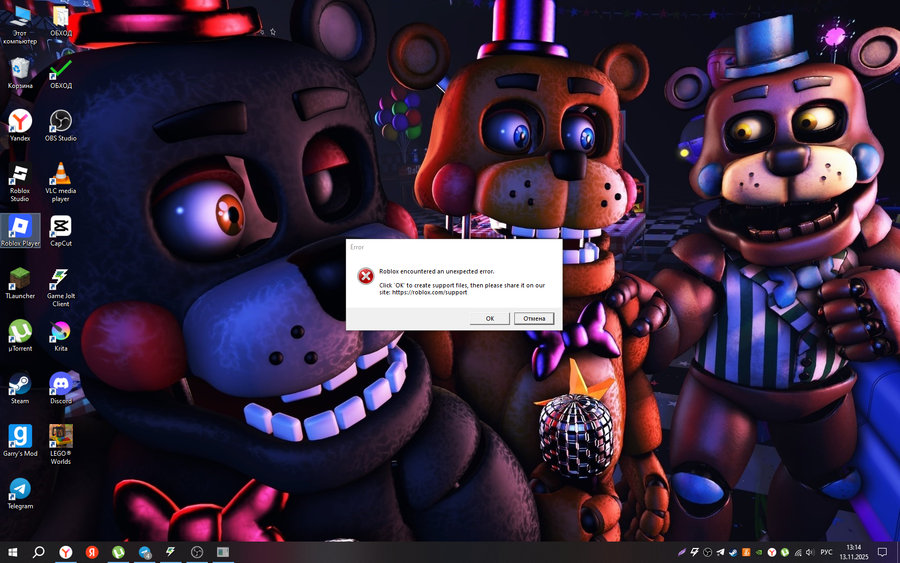
Task: Switch to Telegram in the taskbar
Action: [145, 552]
